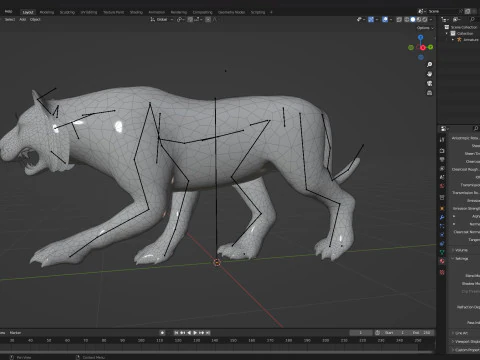This screenshot has height=360, width=480.
Task: Open the Options dropdown in viewport
Action: click(425, 28)
